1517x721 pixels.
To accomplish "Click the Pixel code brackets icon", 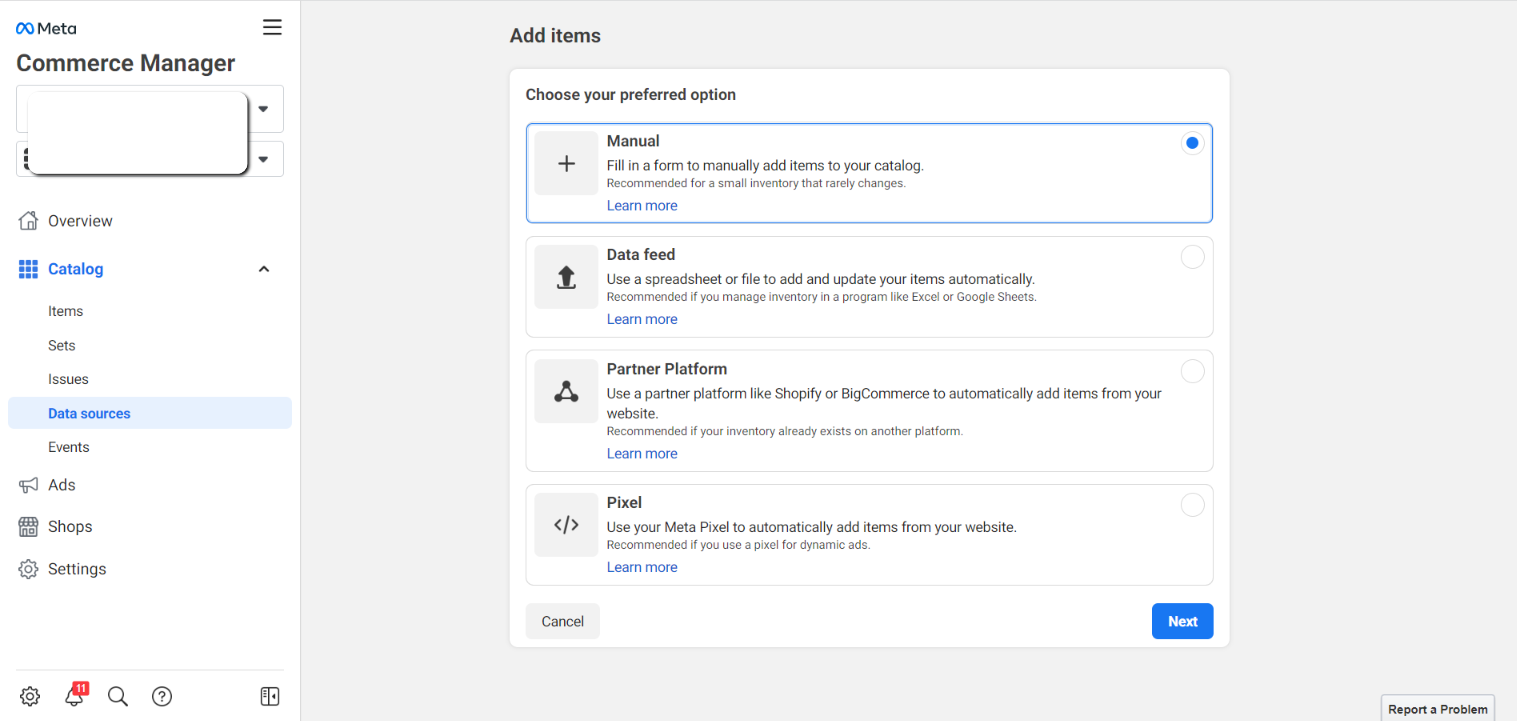I will click(566, 525).
